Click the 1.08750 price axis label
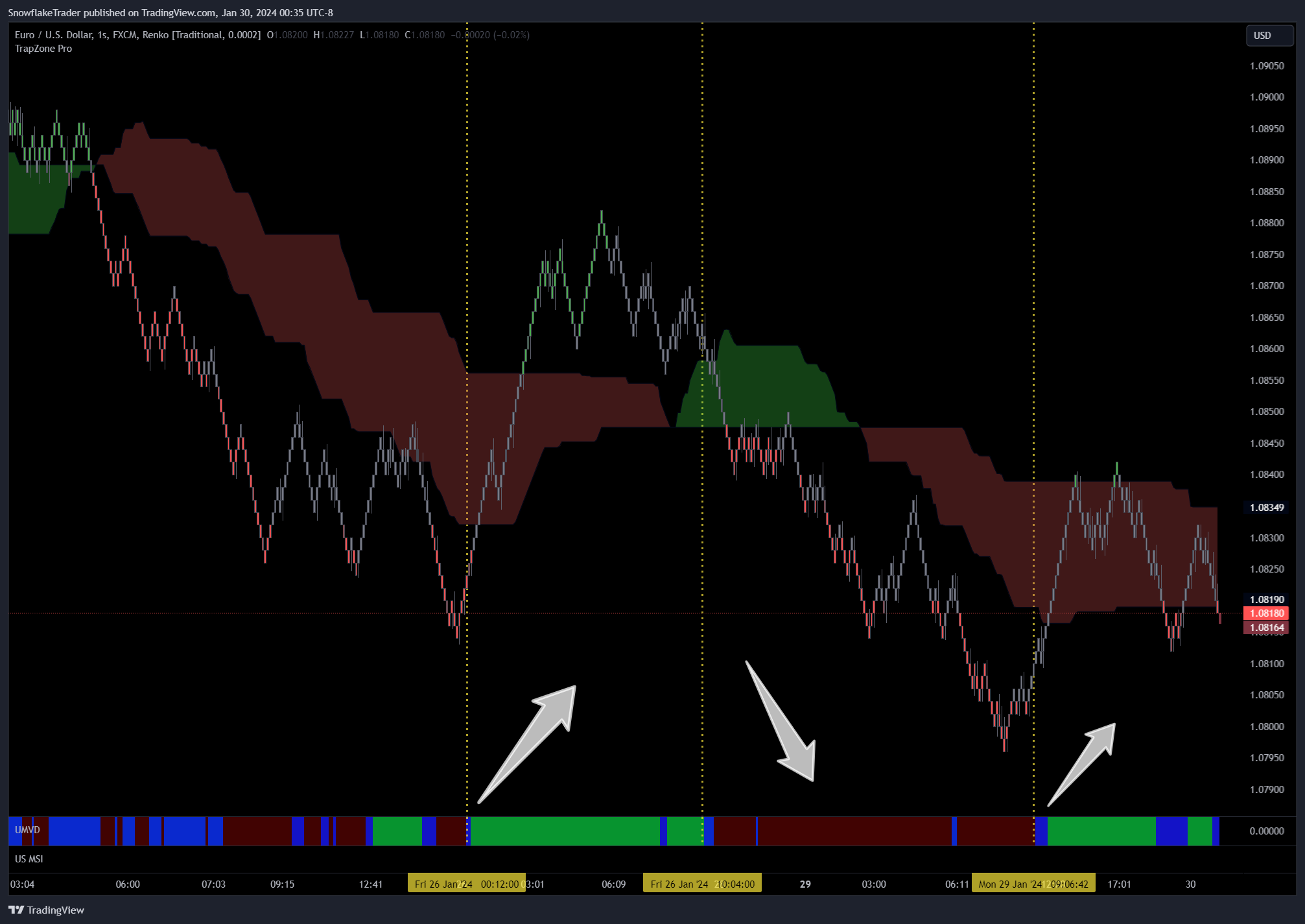Image resolution: width=1305 pixels, height=924 pixels. 1267,255
